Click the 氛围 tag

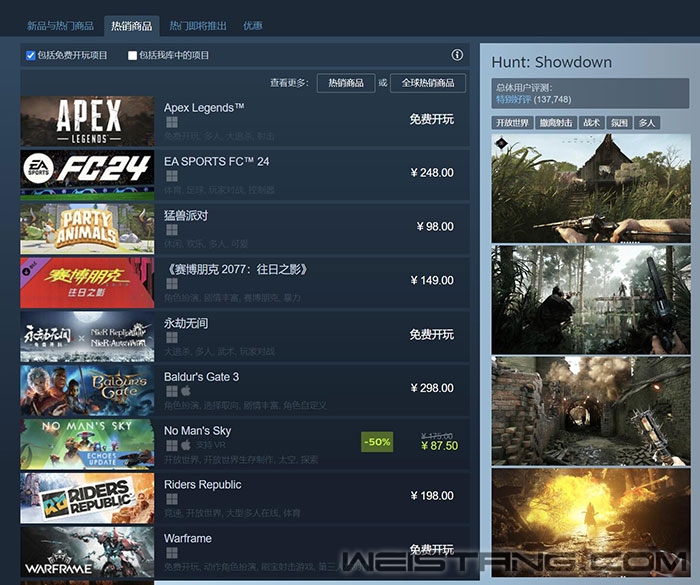[x=619, y=123]
